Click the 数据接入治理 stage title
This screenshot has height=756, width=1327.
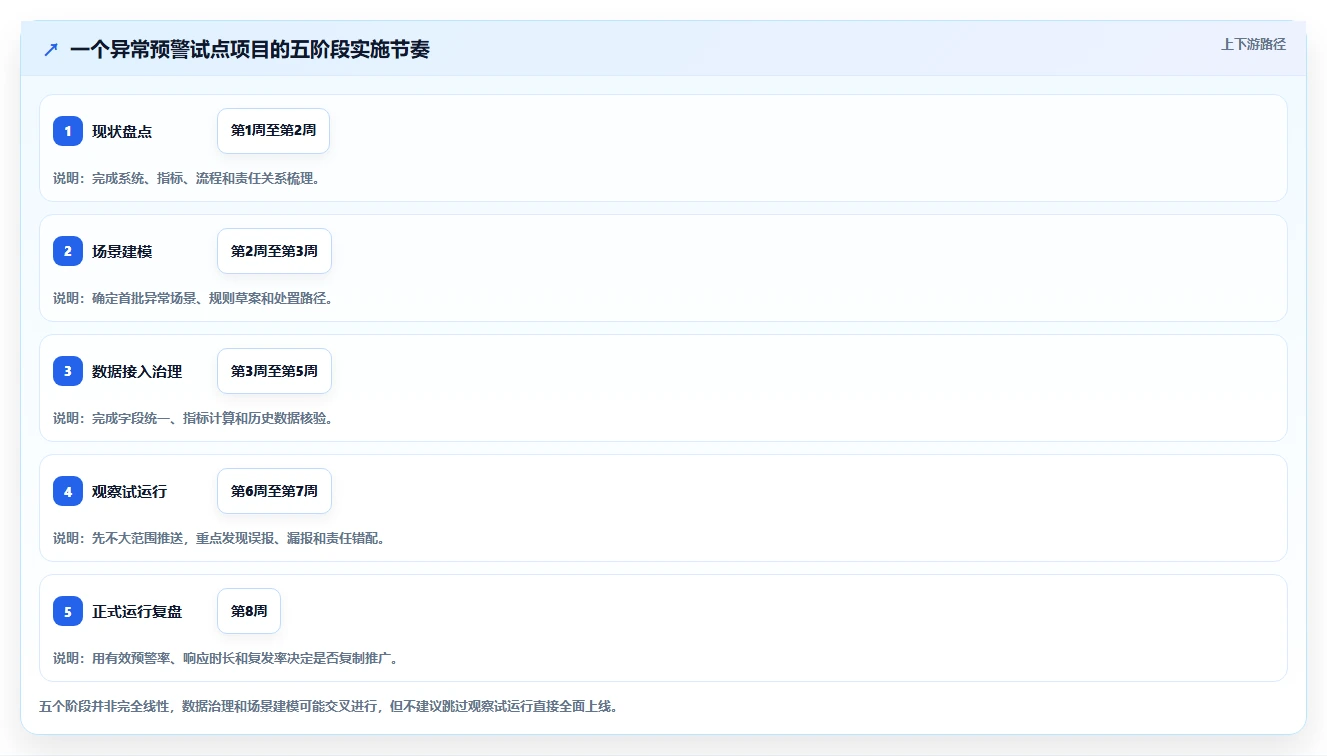pos(137,372)
